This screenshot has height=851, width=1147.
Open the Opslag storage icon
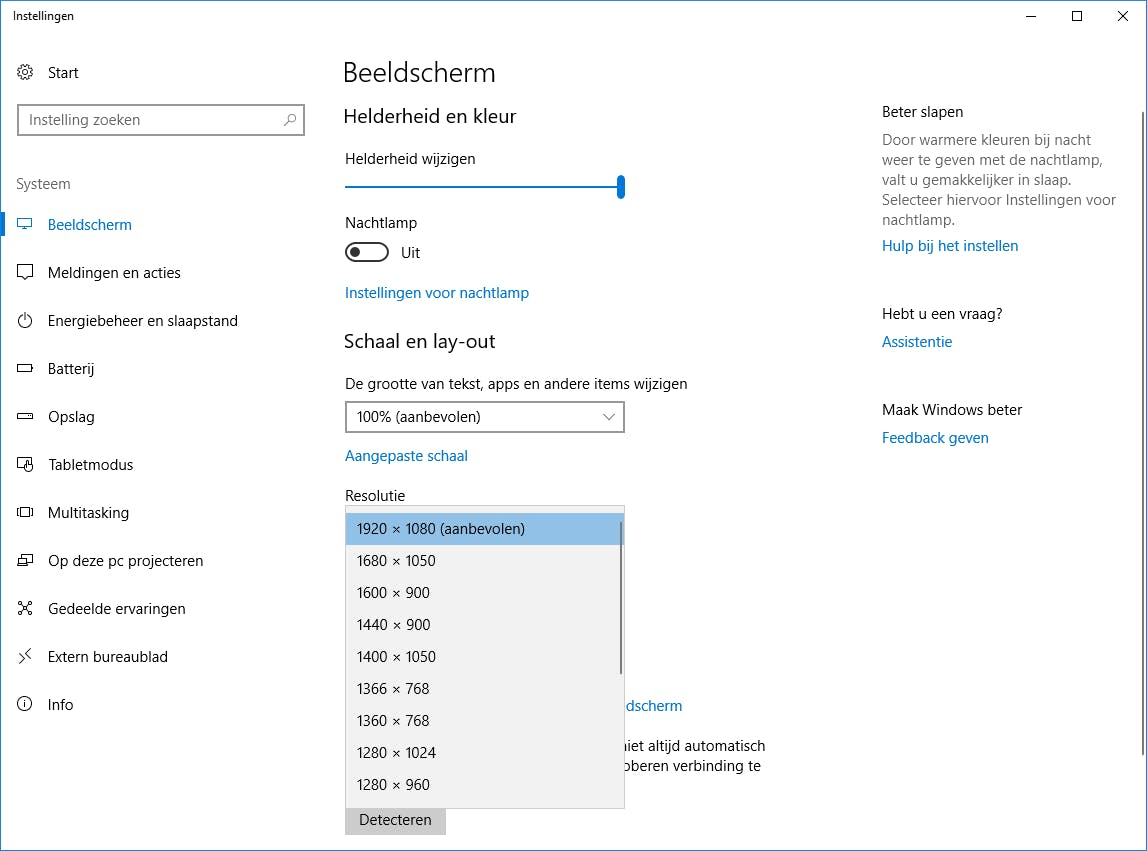coord(26,417)
